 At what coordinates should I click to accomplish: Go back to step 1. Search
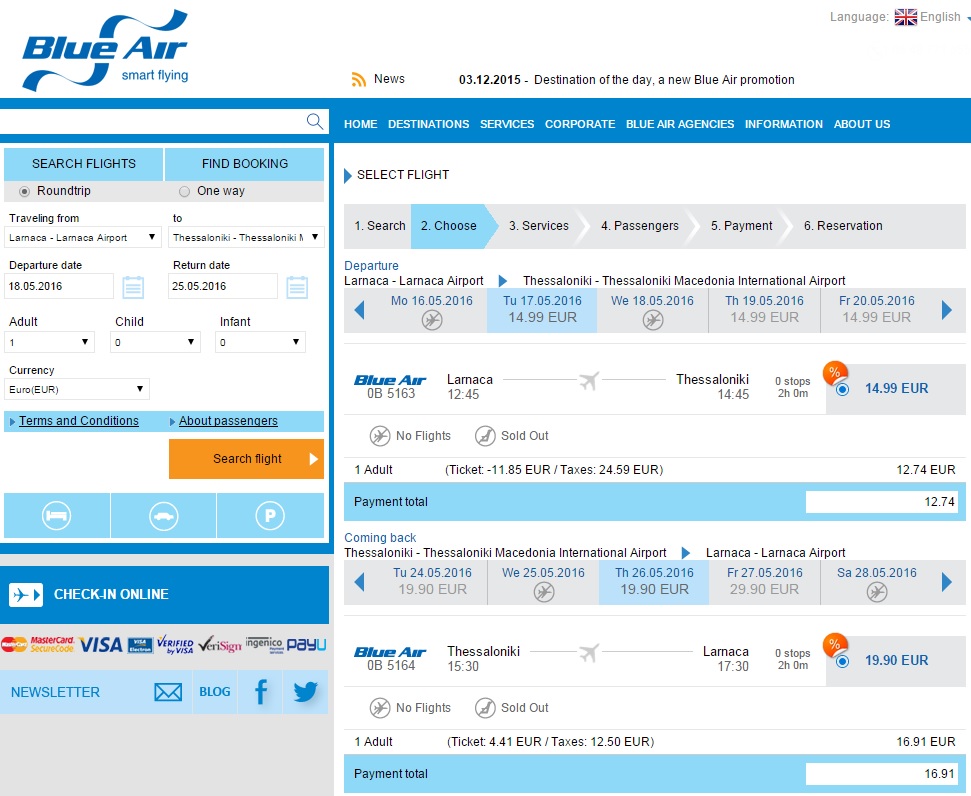pyautogui.click(x=380, y=226)
